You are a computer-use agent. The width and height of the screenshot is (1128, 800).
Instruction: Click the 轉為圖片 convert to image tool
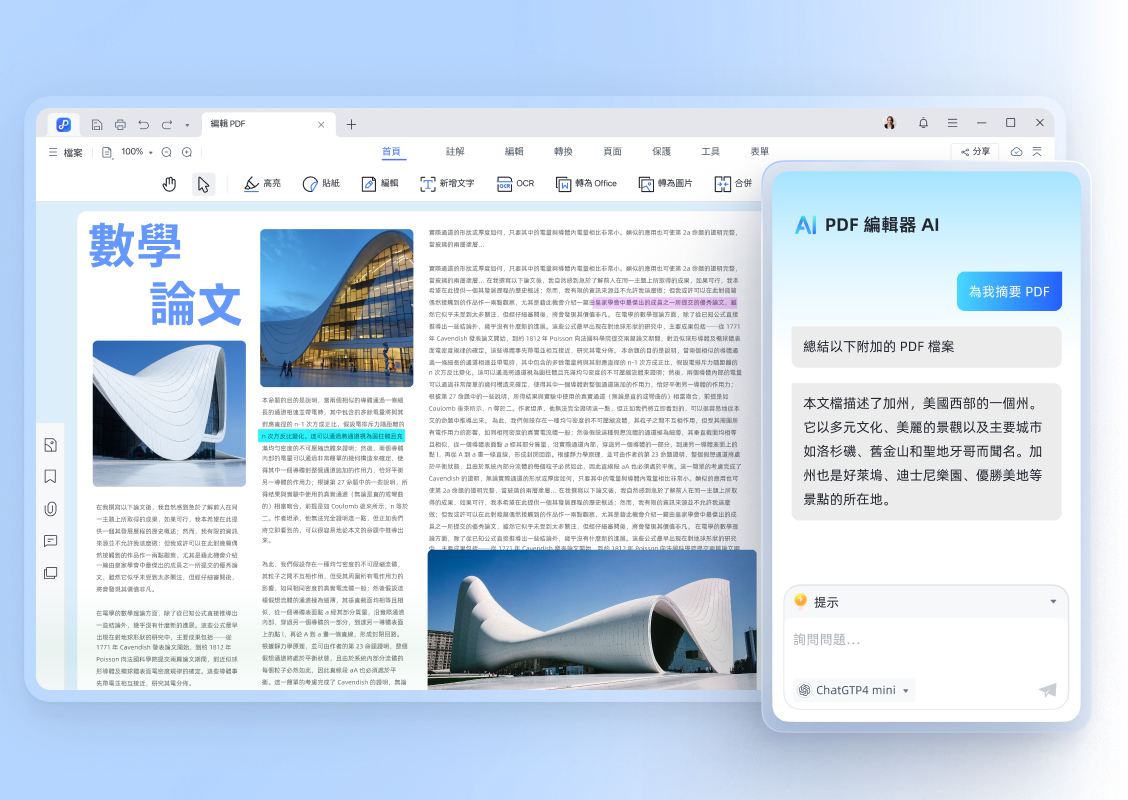pyautogui.click(x=665, y=184)
